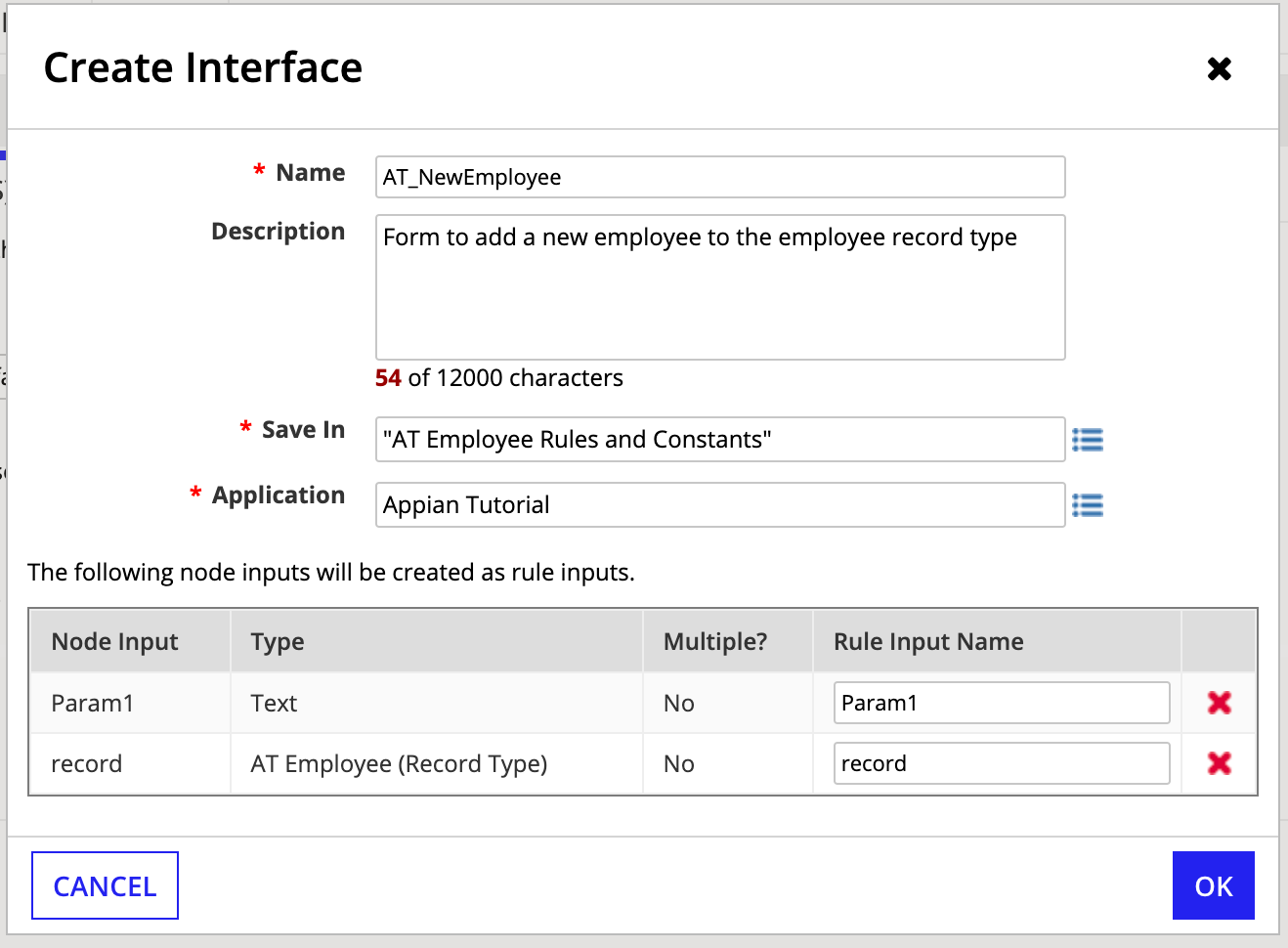The height and width of the screenshot is (948, 1288).
Task: Click the Application field with Appian Tutorial
Action: point(720,504)
